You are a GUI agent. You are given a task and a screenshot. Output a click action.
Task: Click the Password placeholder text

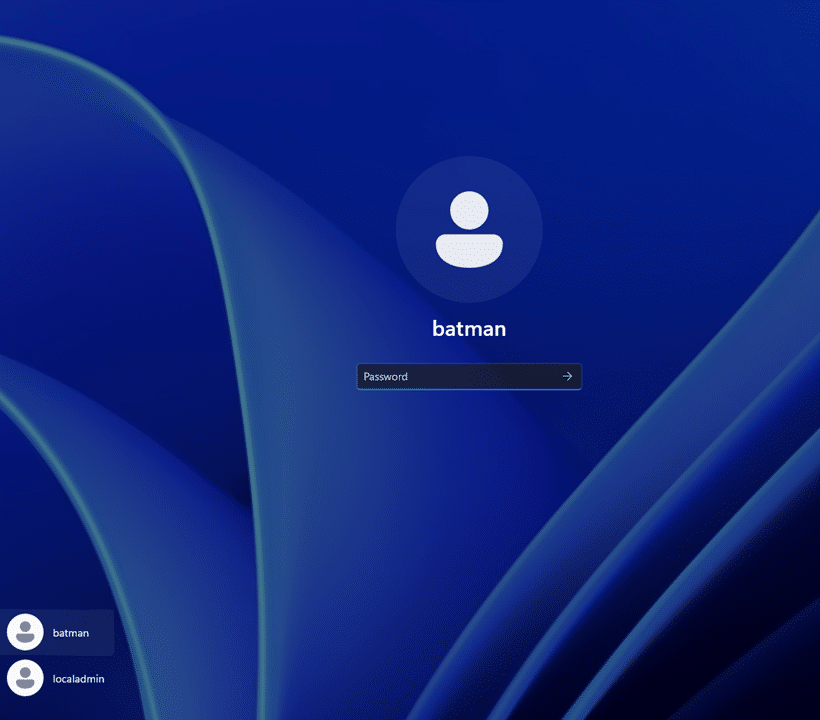386,377
